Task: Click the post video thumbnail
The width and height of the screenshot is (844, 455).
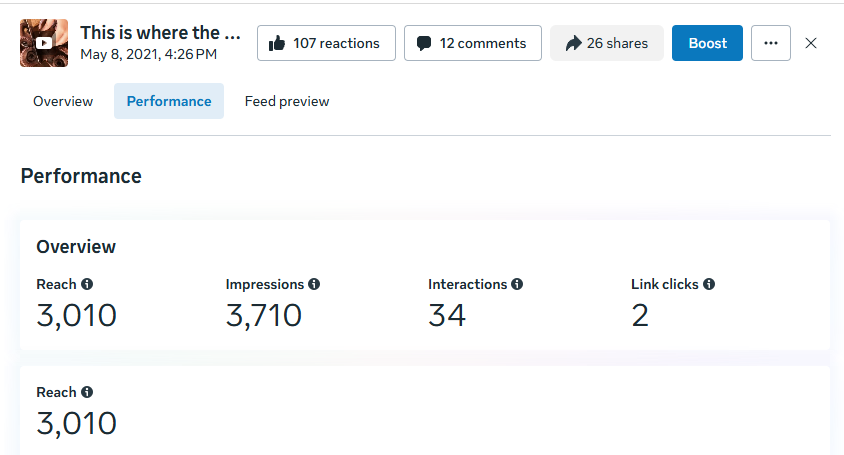Action: 44,43
